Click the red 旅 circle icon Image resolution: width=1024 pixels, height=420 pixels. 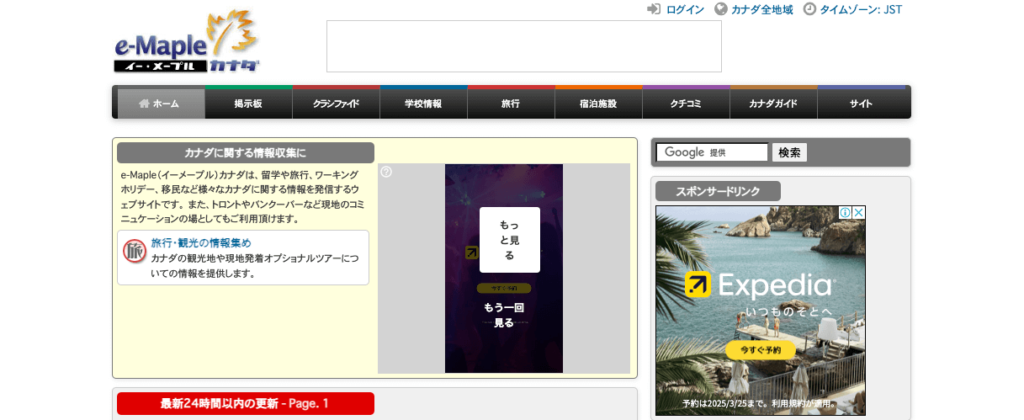point(134,252)
